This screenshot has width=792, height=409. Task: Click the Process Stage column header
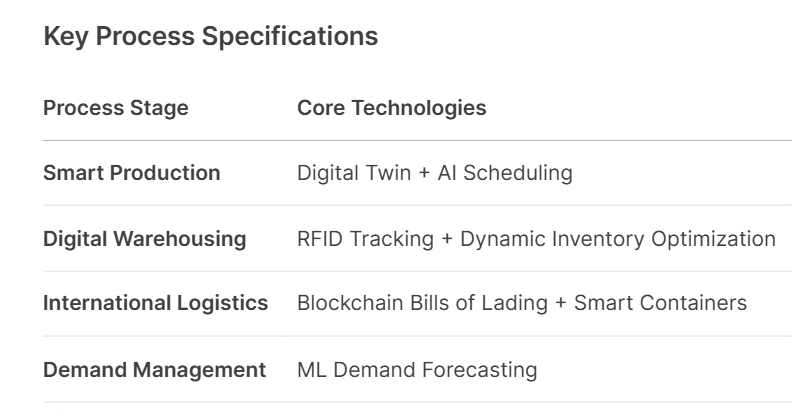point(115,107)
